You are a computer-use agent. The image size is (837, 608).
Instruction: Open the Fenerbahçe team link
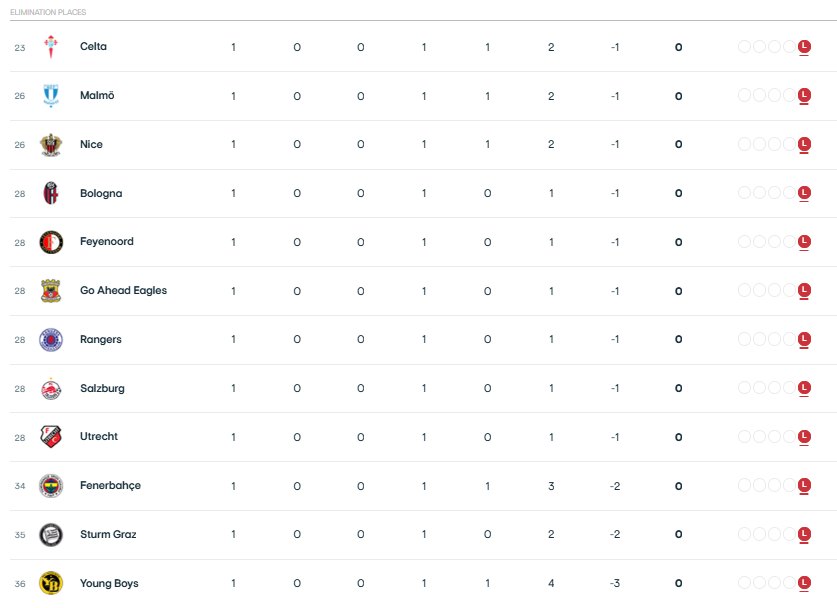pyautogui.click(x=110, y=485)
